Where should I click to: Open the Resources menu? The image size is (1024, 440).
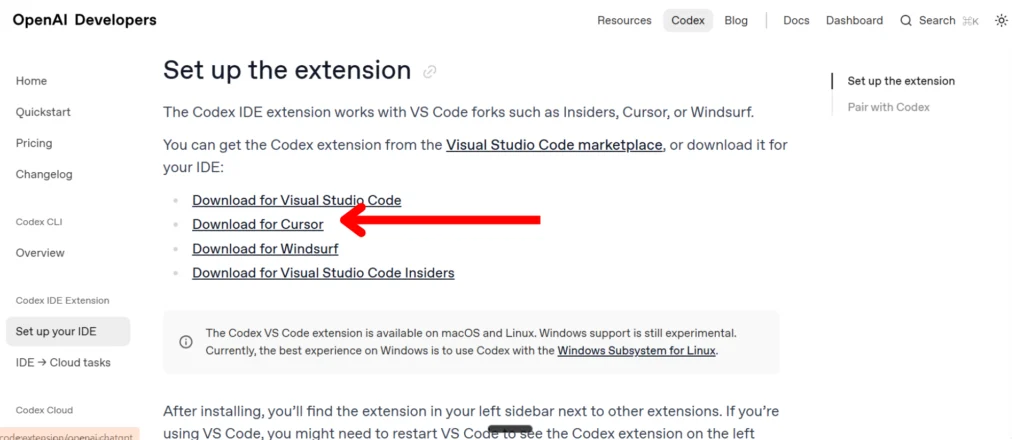[x=624, y=20]
